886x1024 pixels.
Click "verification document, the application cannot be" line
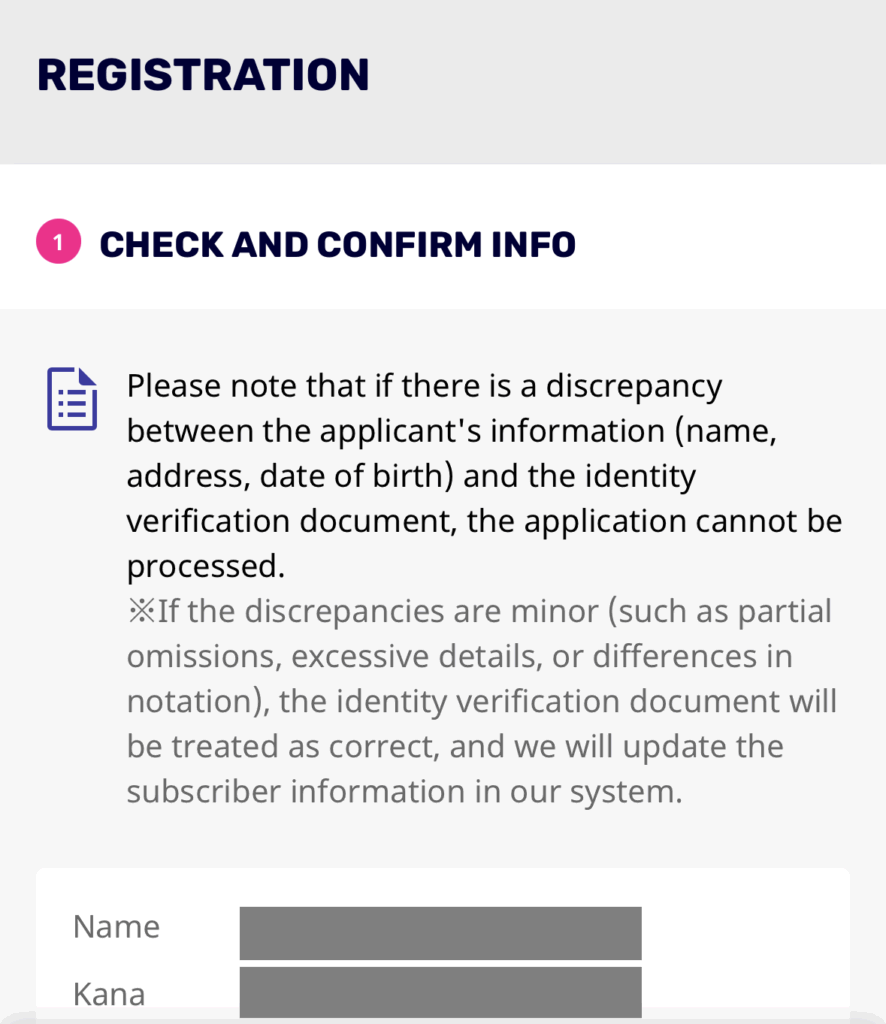(x=484, y=522)
